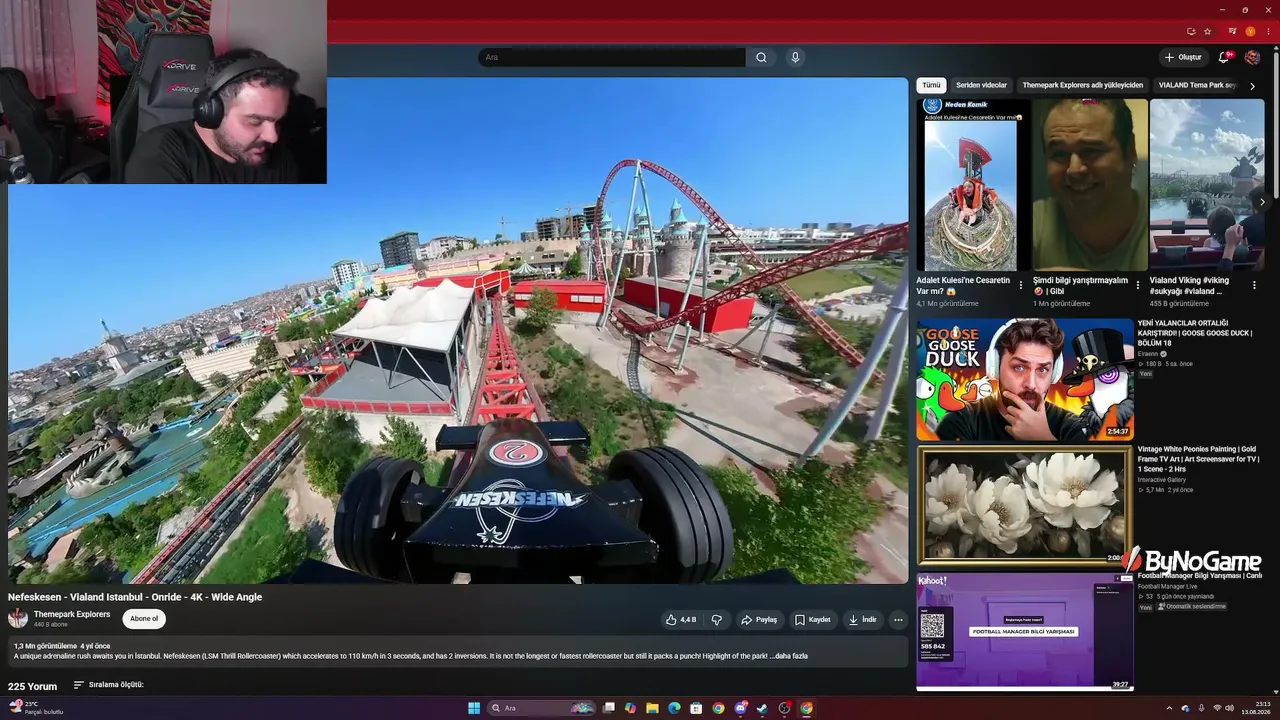The height and width of the screenshot is (720, 1280).
Task: Launch Microsoft Edge from the taskbar
Action: (x=674, y=708)
